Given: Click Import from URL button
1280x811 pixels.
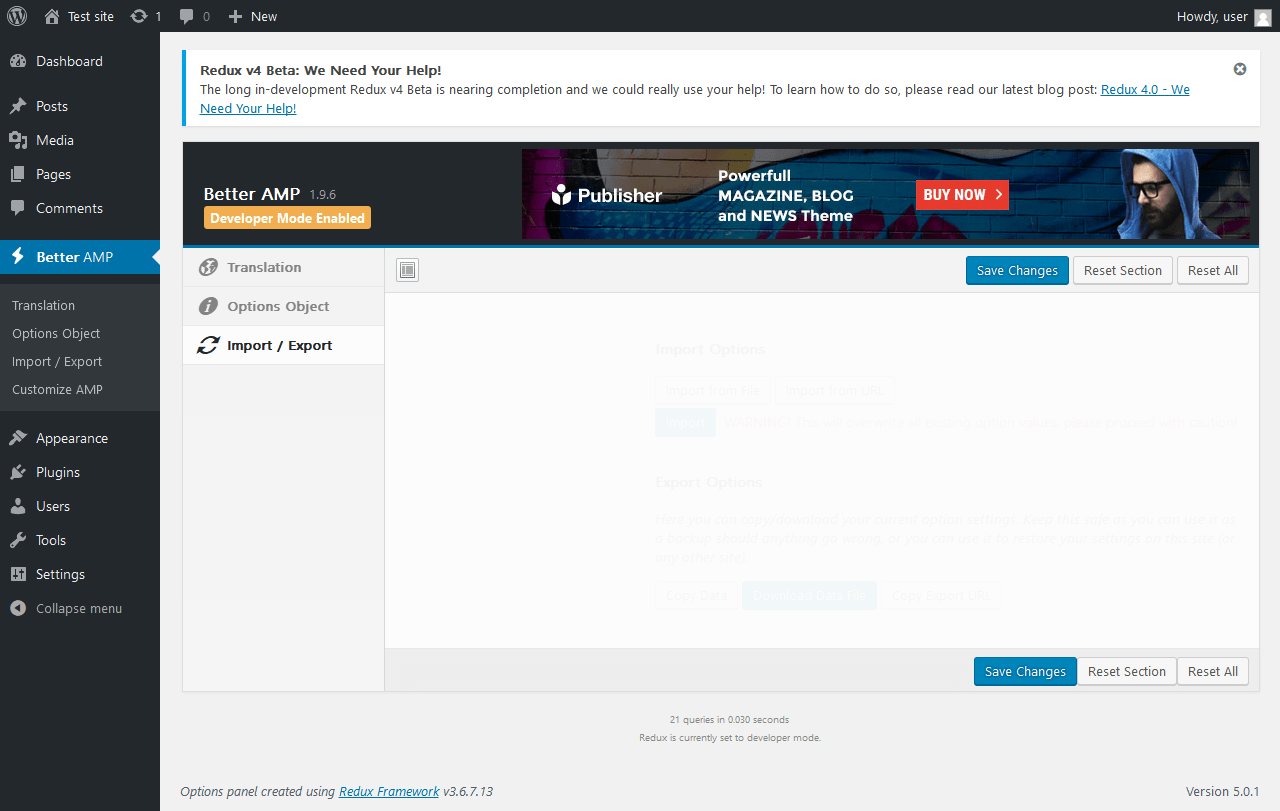Looking at the screenshot, I should point(834,390).
